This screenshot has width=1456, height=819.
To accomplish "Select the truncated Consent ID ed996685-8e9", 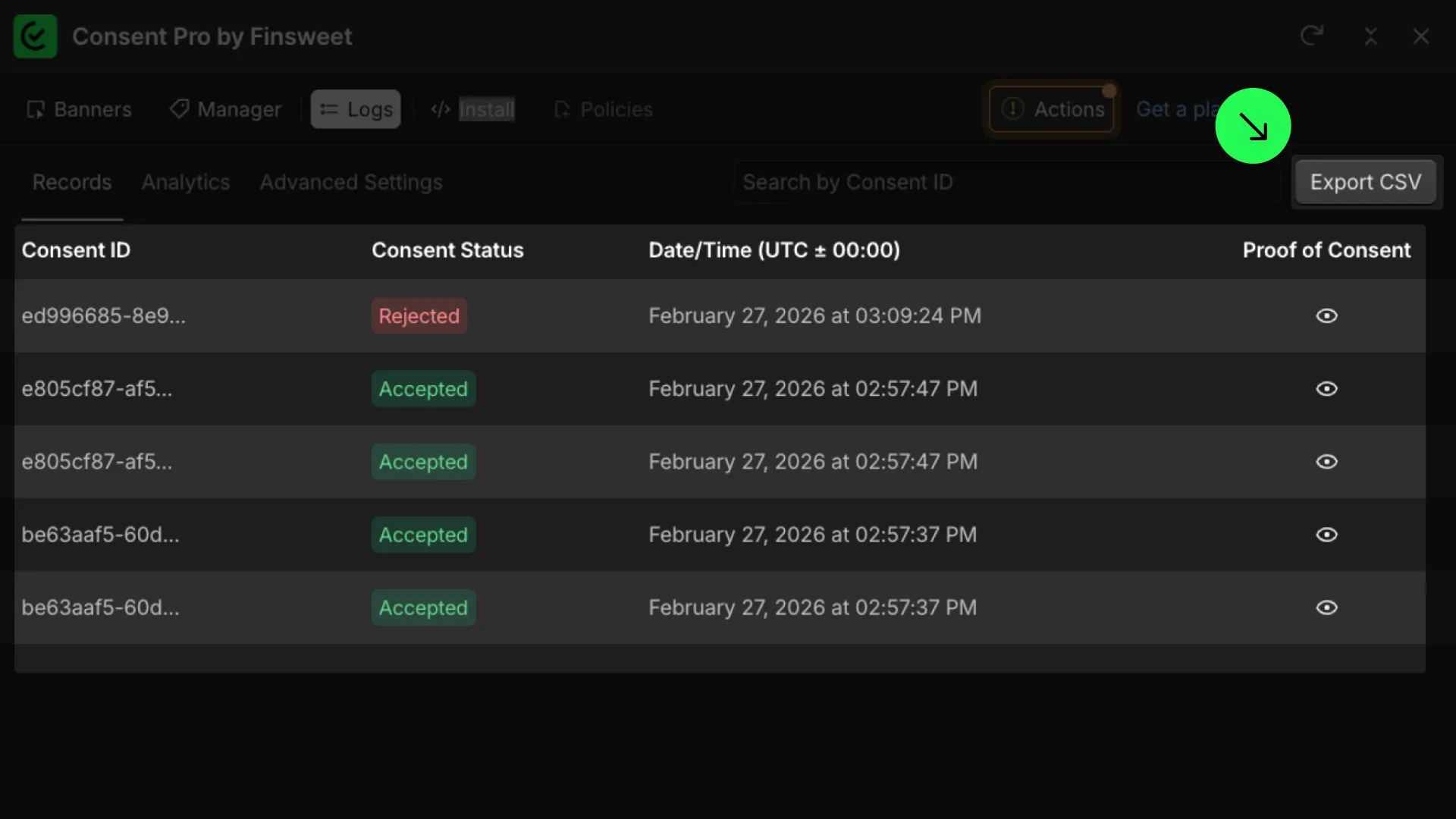I will click(104, 315).
